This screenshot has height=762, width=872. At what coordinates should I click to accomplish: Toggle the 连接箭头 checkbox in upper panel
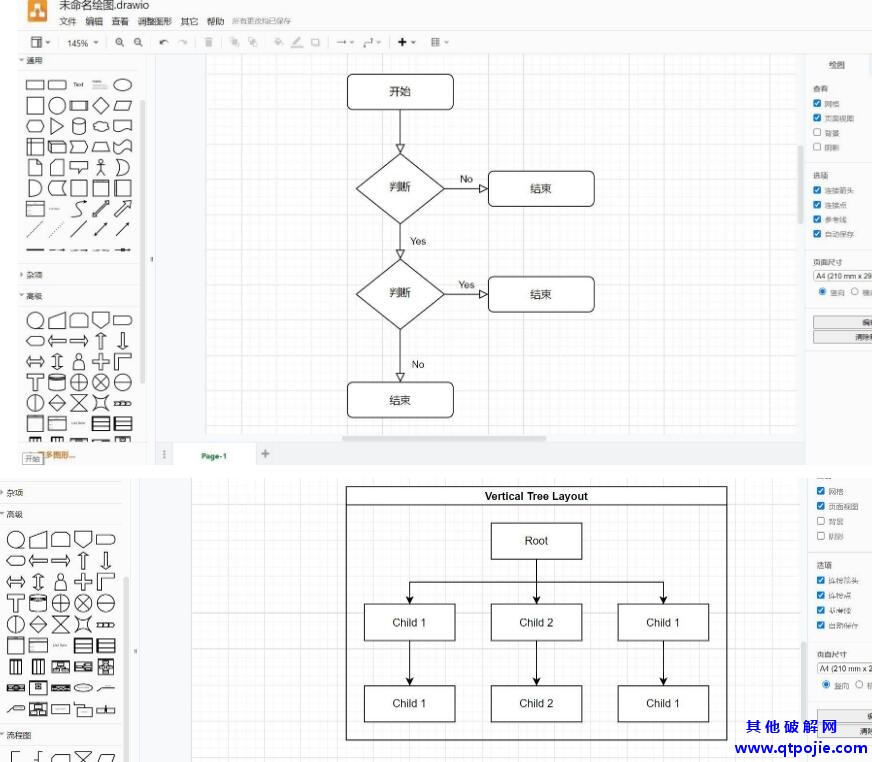(x=817, y=190)
